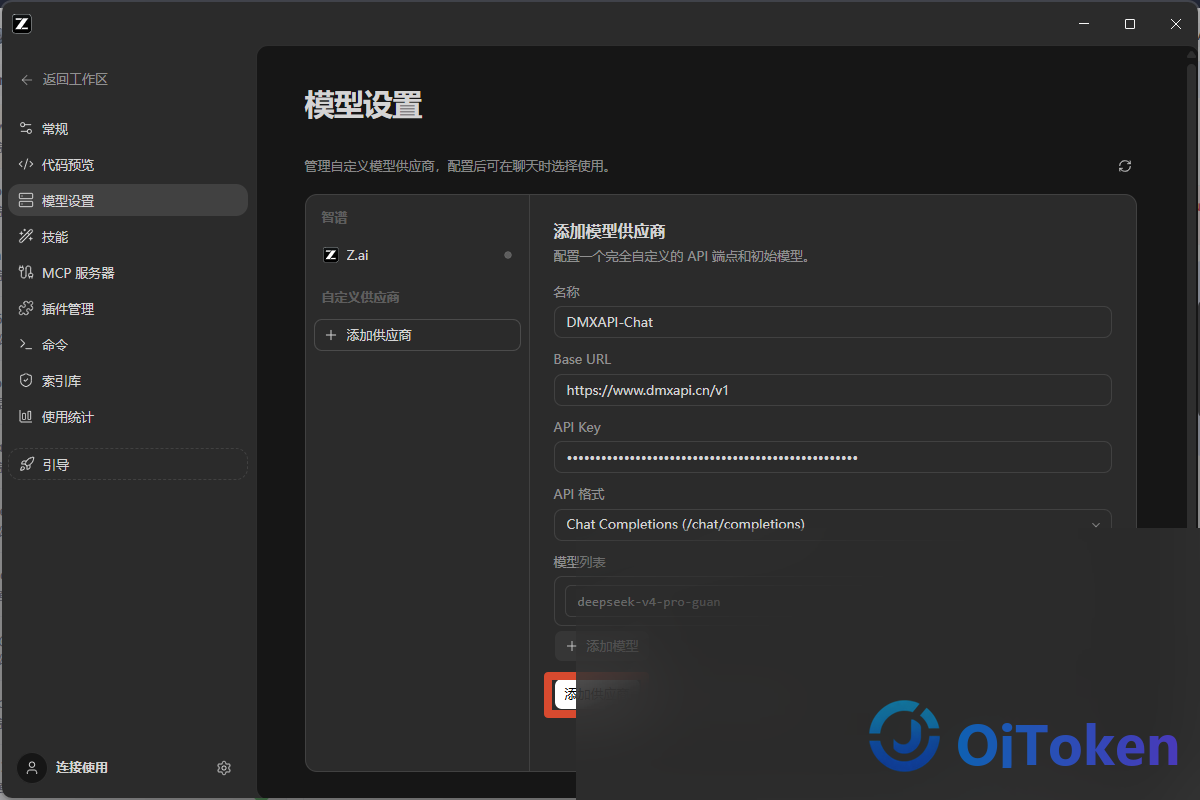The width and height of the screenshot is (1200, 800).
Task: Click the 自定义供应商 section label
Action: [x=360, y=298]
